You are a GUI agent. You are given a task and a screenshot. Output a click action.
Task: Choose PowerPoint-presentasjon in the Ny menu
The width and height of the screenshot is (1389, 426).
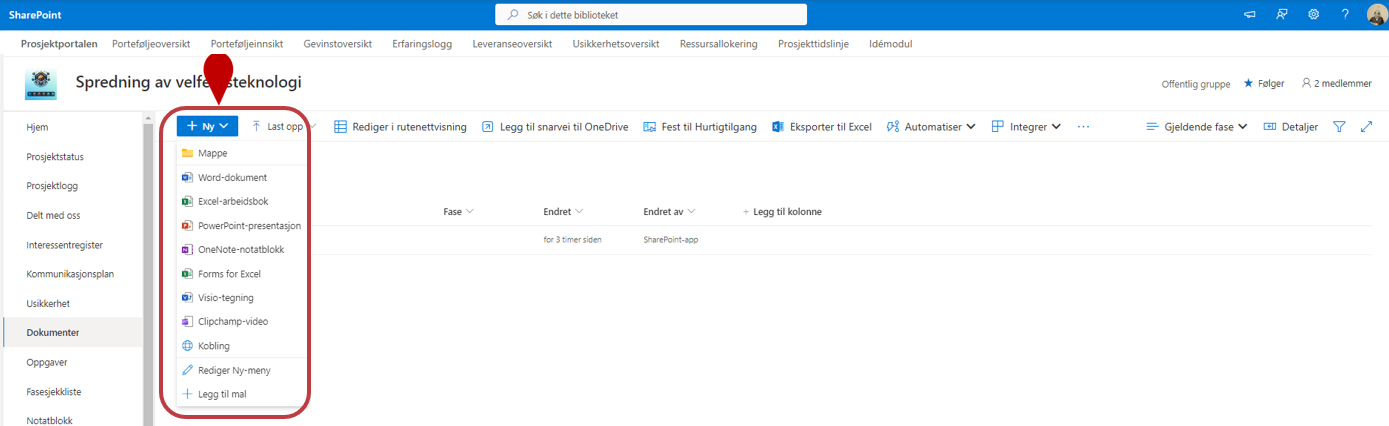[x=249, y=225]
